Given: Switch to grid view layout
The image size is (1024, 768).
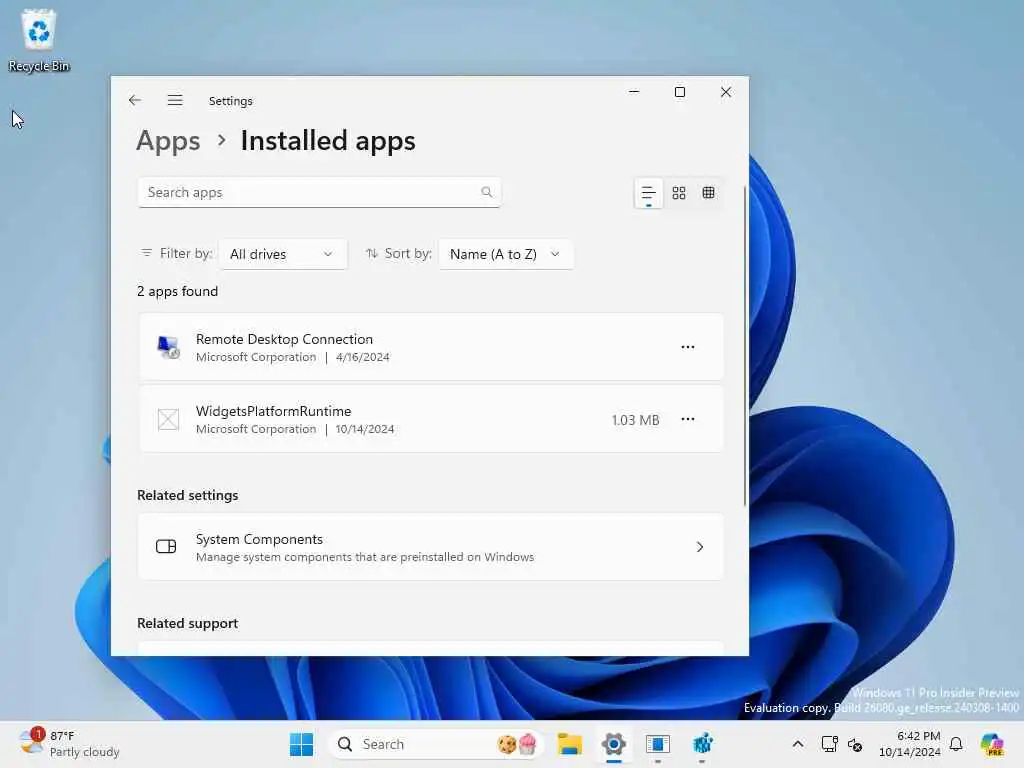Looking at the screenshot, I should (679, 193).
